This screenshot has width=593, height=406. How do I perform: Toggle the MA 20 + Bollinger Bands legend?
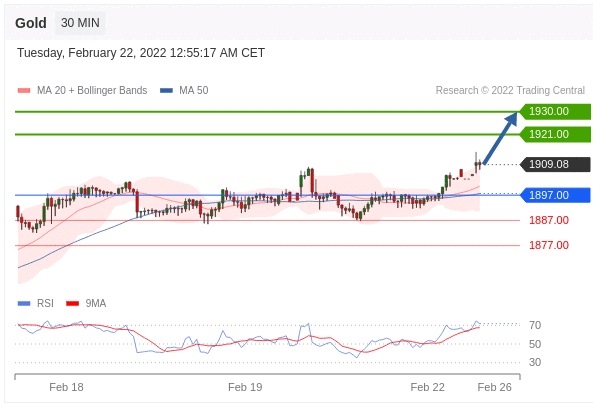pos(92,90)
